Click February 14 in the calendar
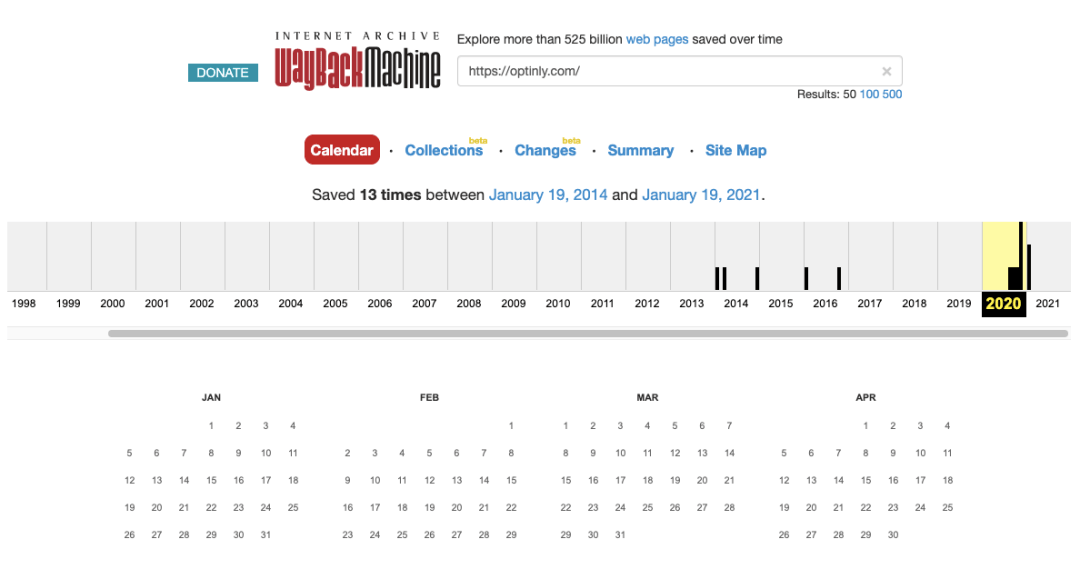Viewport: 1080px width, 579px height. coord(484,480)
